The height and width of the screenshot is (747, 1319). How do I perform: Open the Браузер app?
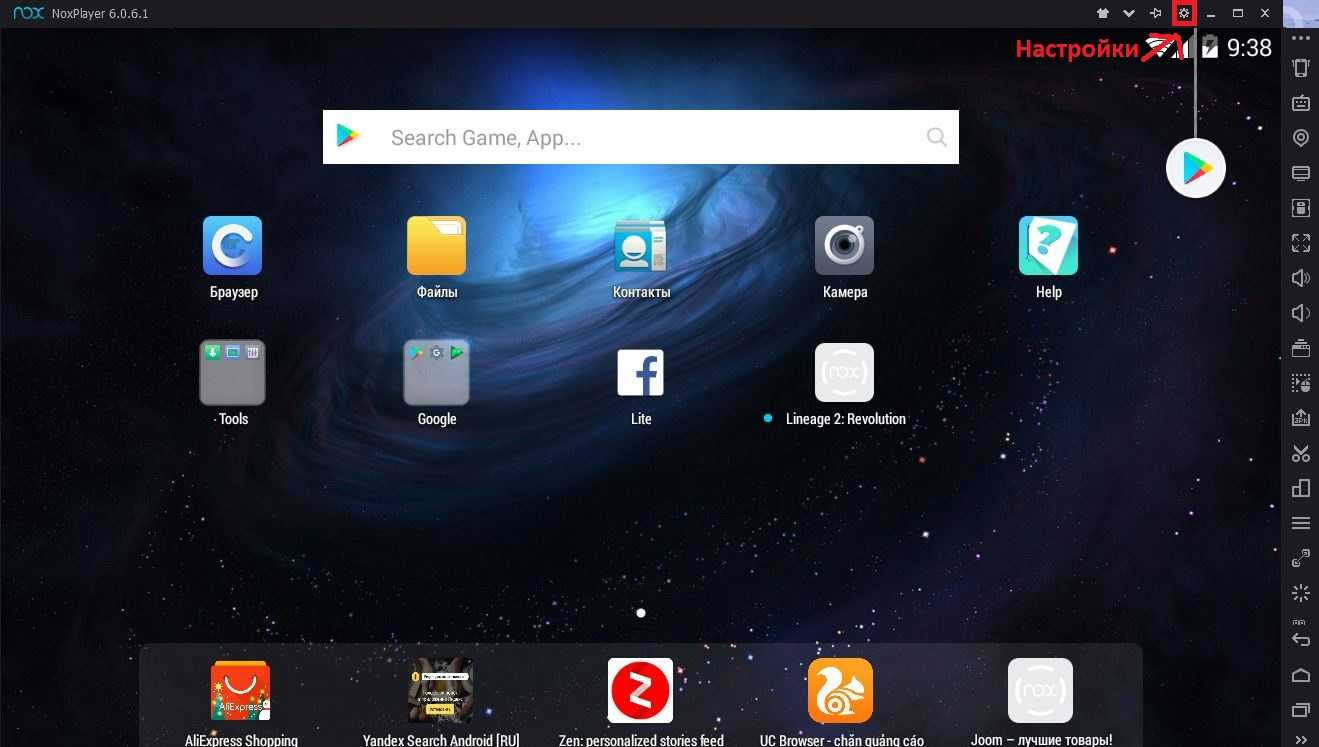tap(233, 246)
